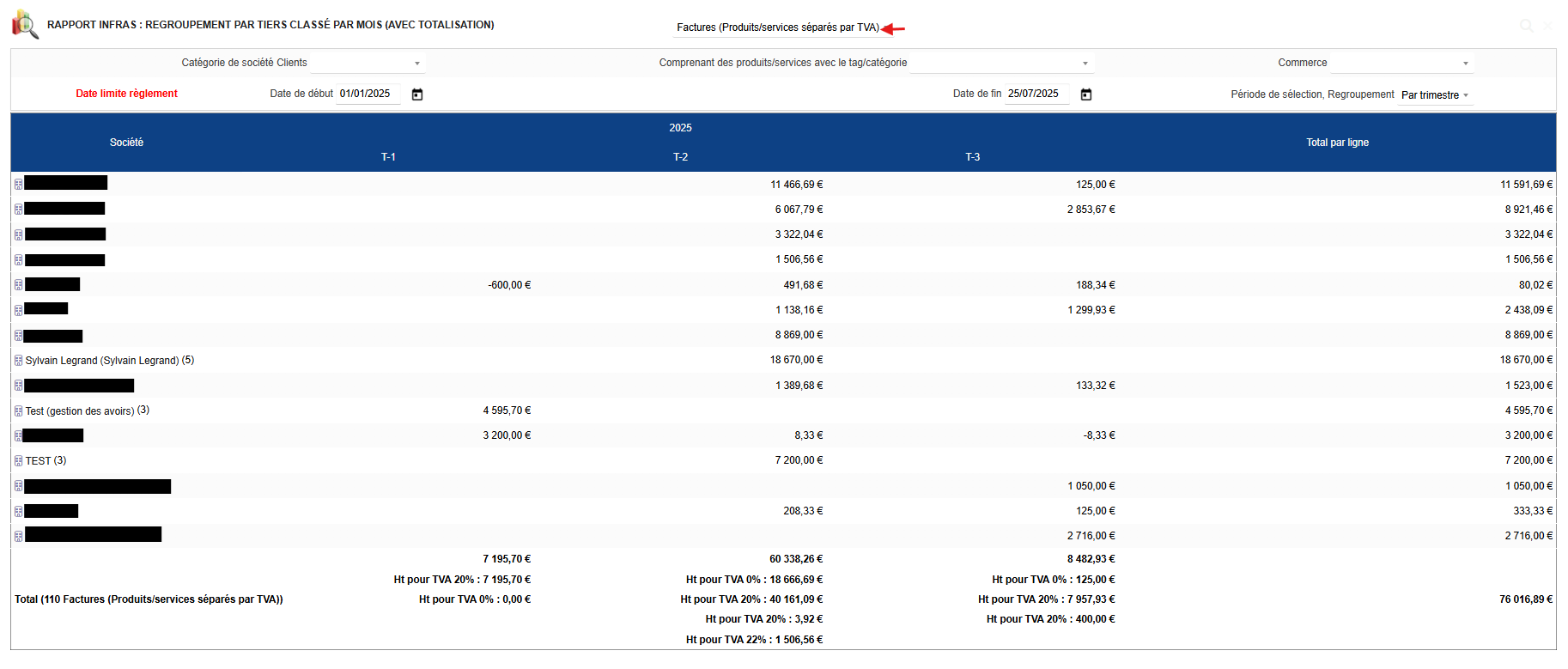Click the Total par ligne column header
Image resolution: width=1568 pixels, height=669 pixels.
1337,143
